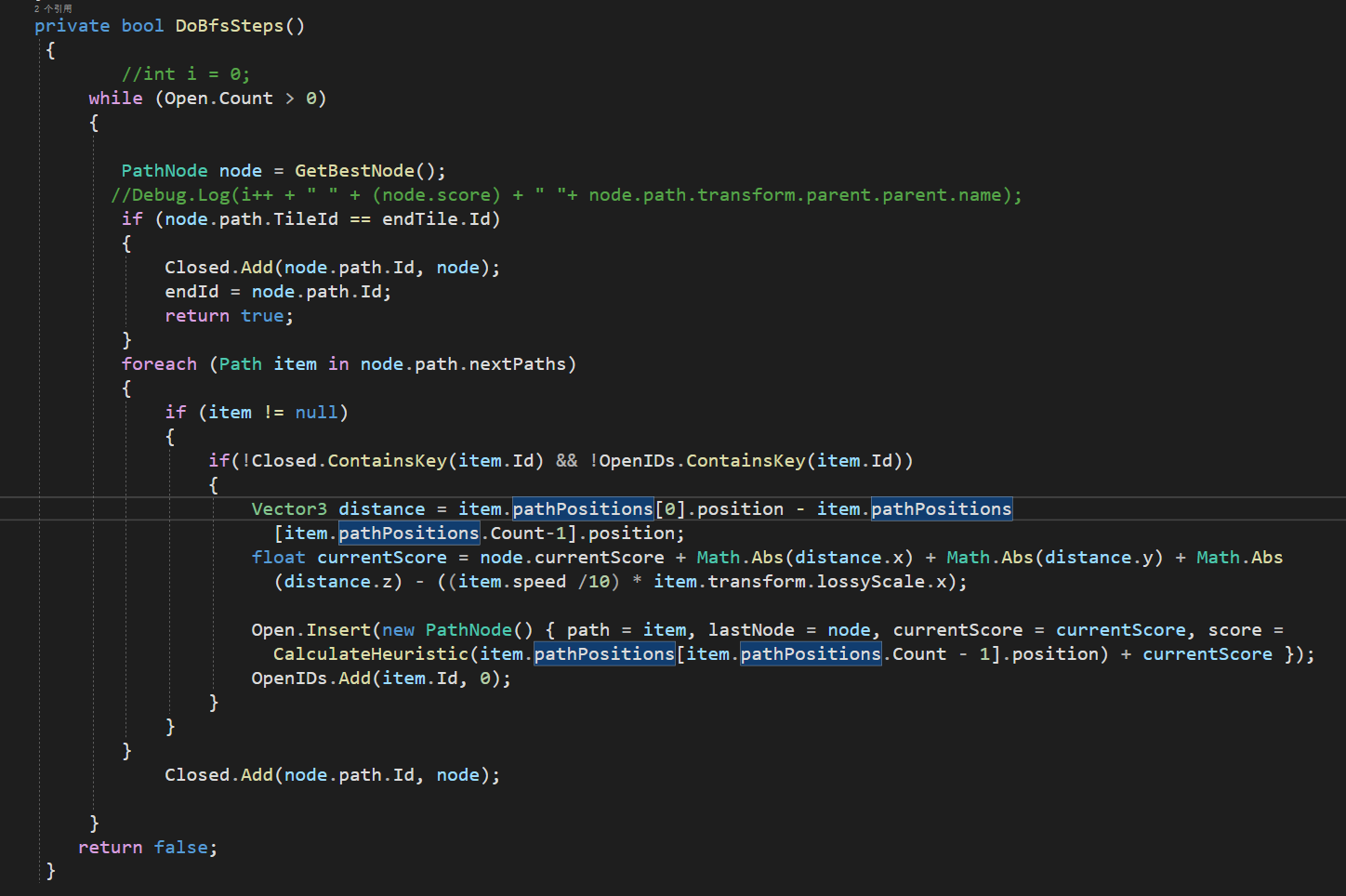This screenshot has height=896, width=1346.
Task: Click the '//Debug.Log' commented line
Action: tap(566, 195)
